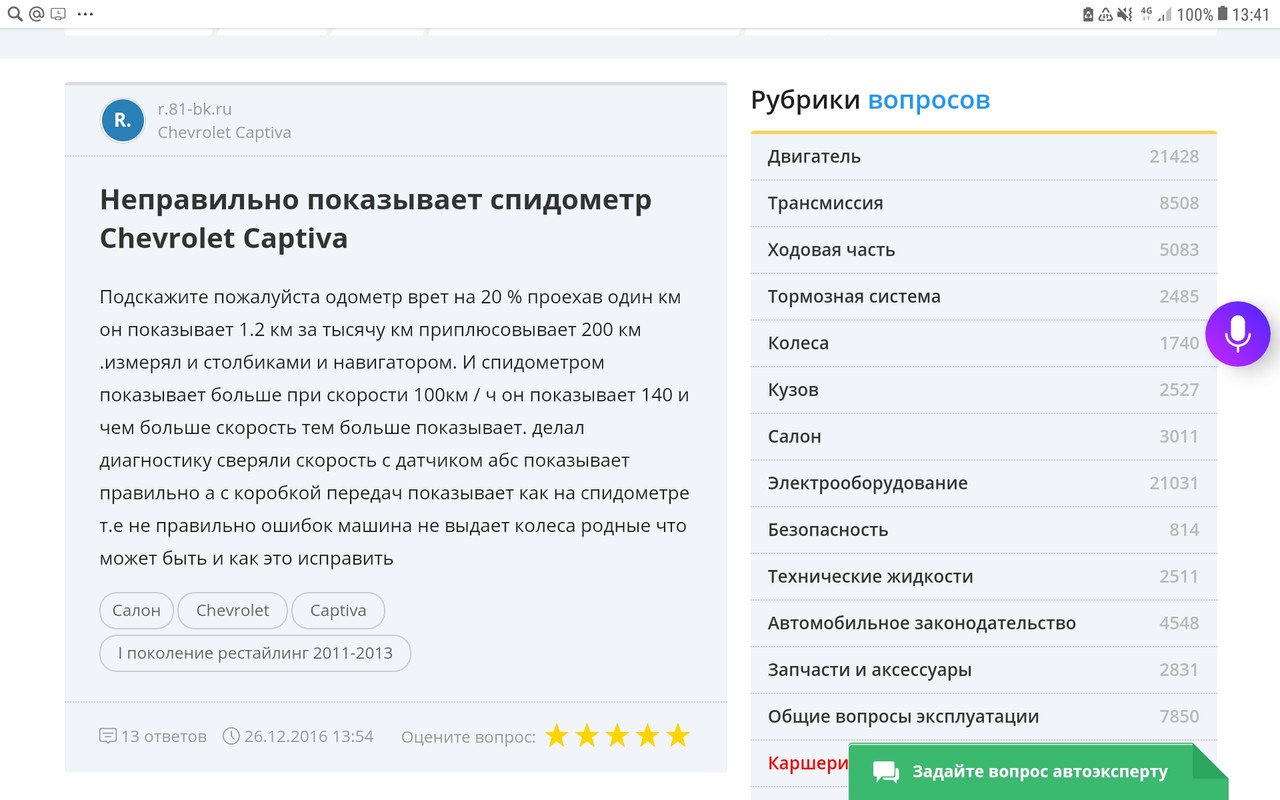
Task: Click the I поколение рестайлинг 2011-2013 tag
Action: point(255,653)
